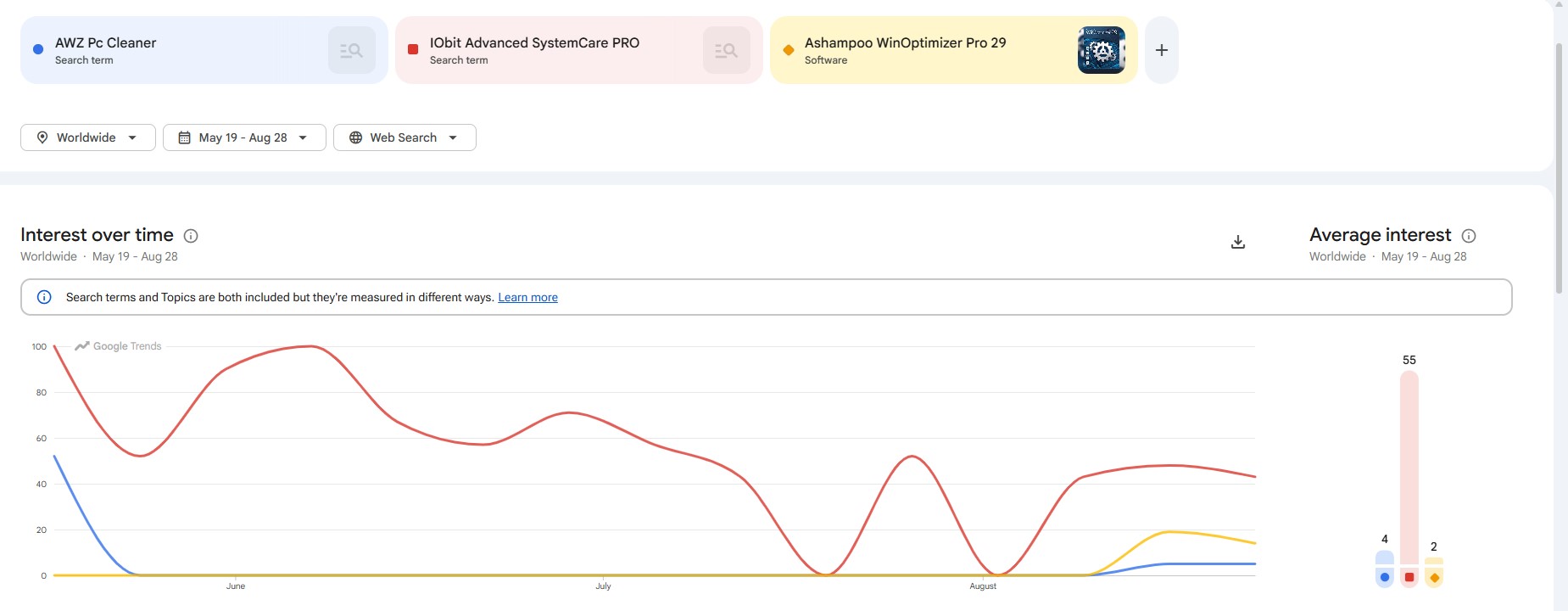Screen dimensions: 1568x611
Task: Click the page vertical scrollbar
Action: 1559,168
